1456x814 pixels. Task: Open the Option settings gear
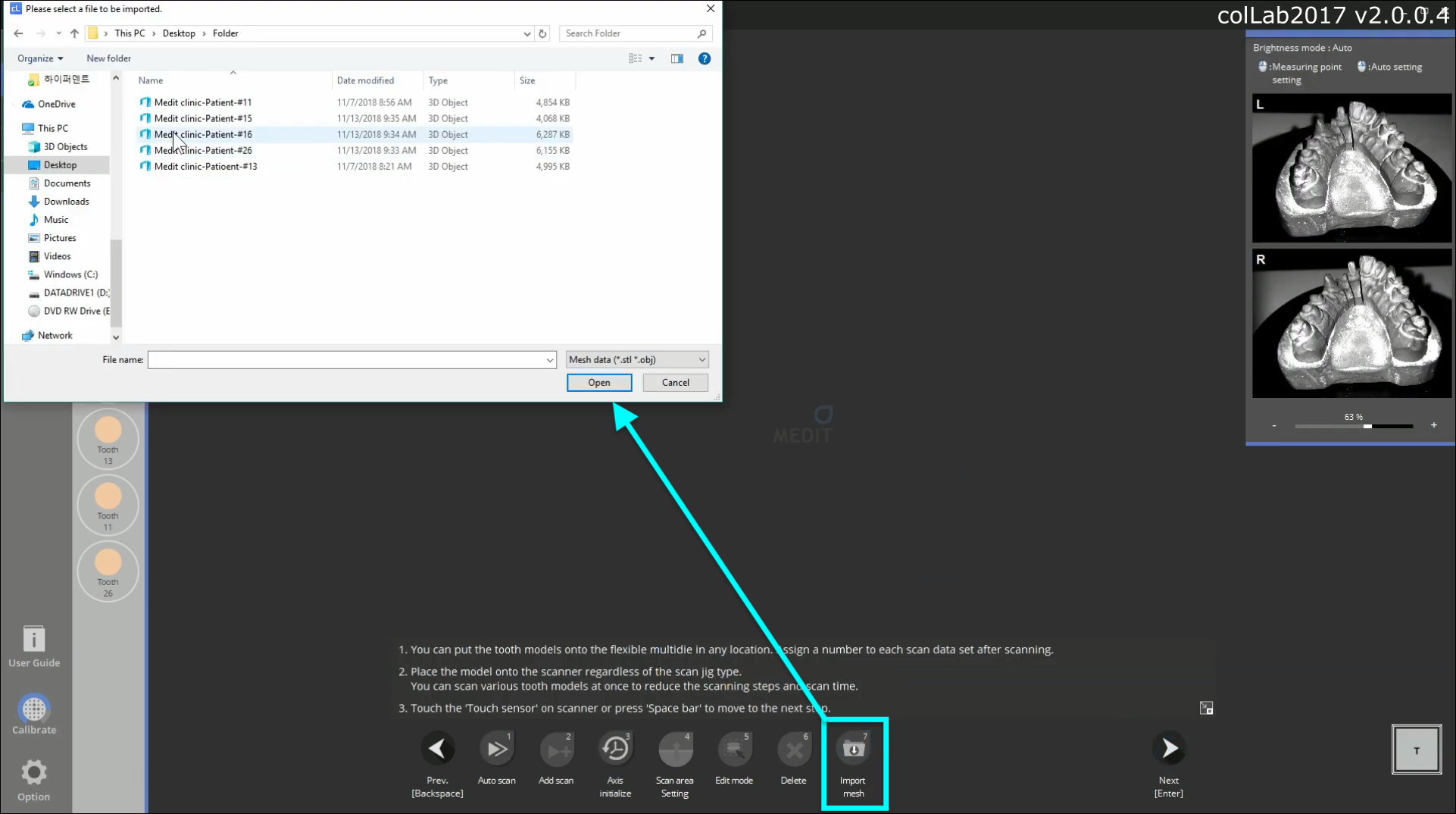click(34, 781)
